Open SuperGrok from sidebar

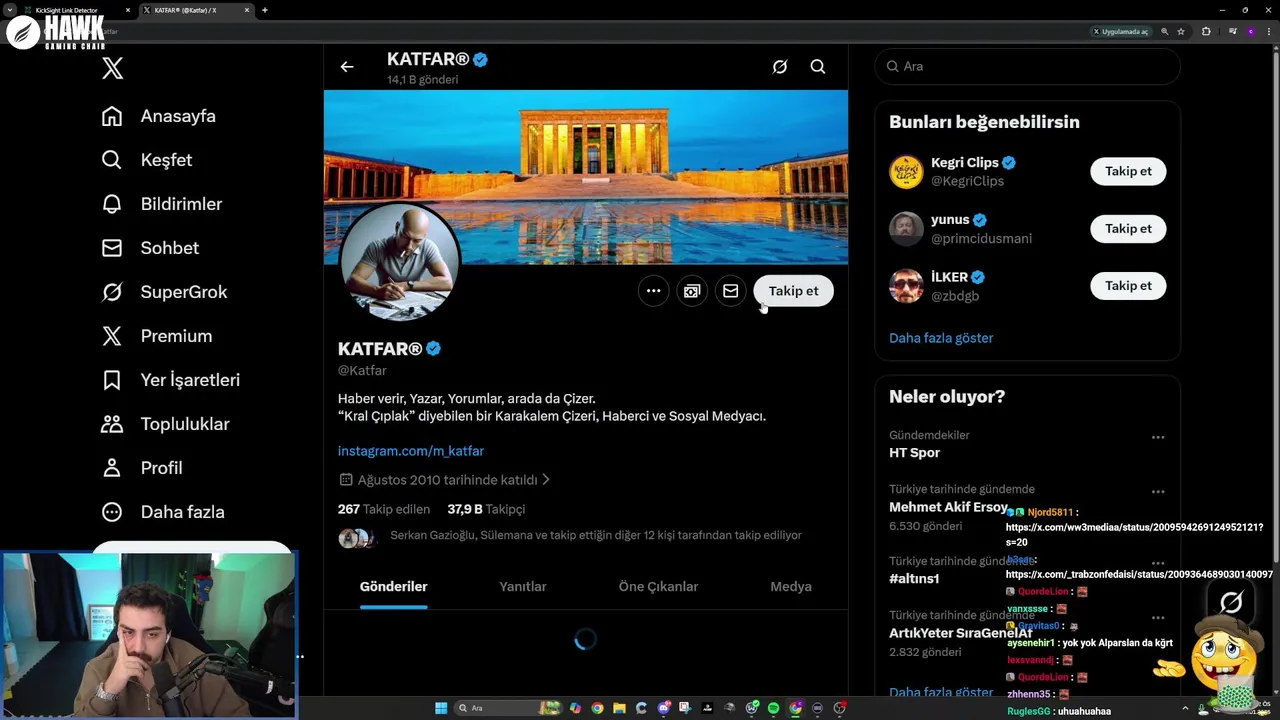click(165, 292)
